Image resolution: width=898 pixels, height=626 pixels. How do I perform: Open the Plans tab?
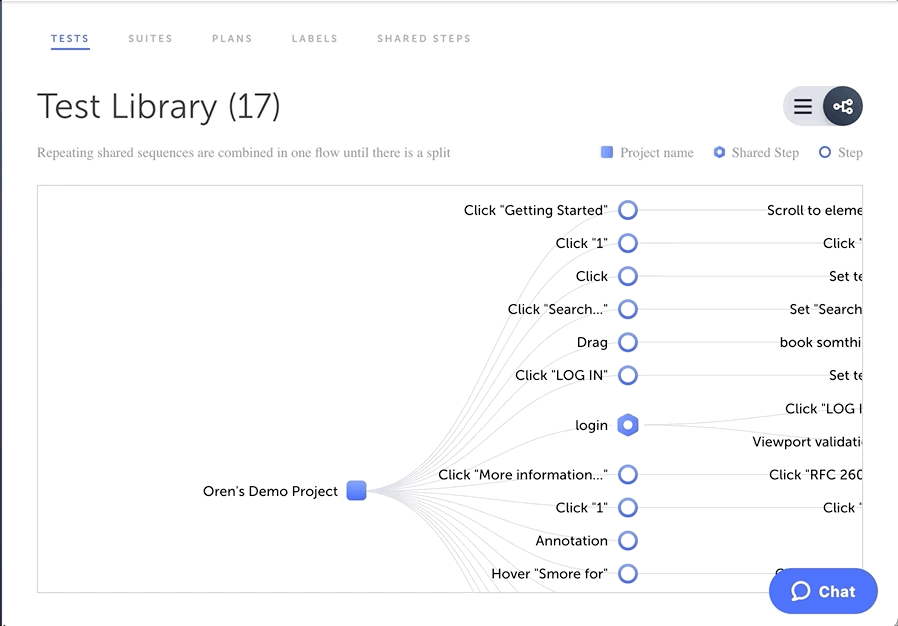pos(232,38)
